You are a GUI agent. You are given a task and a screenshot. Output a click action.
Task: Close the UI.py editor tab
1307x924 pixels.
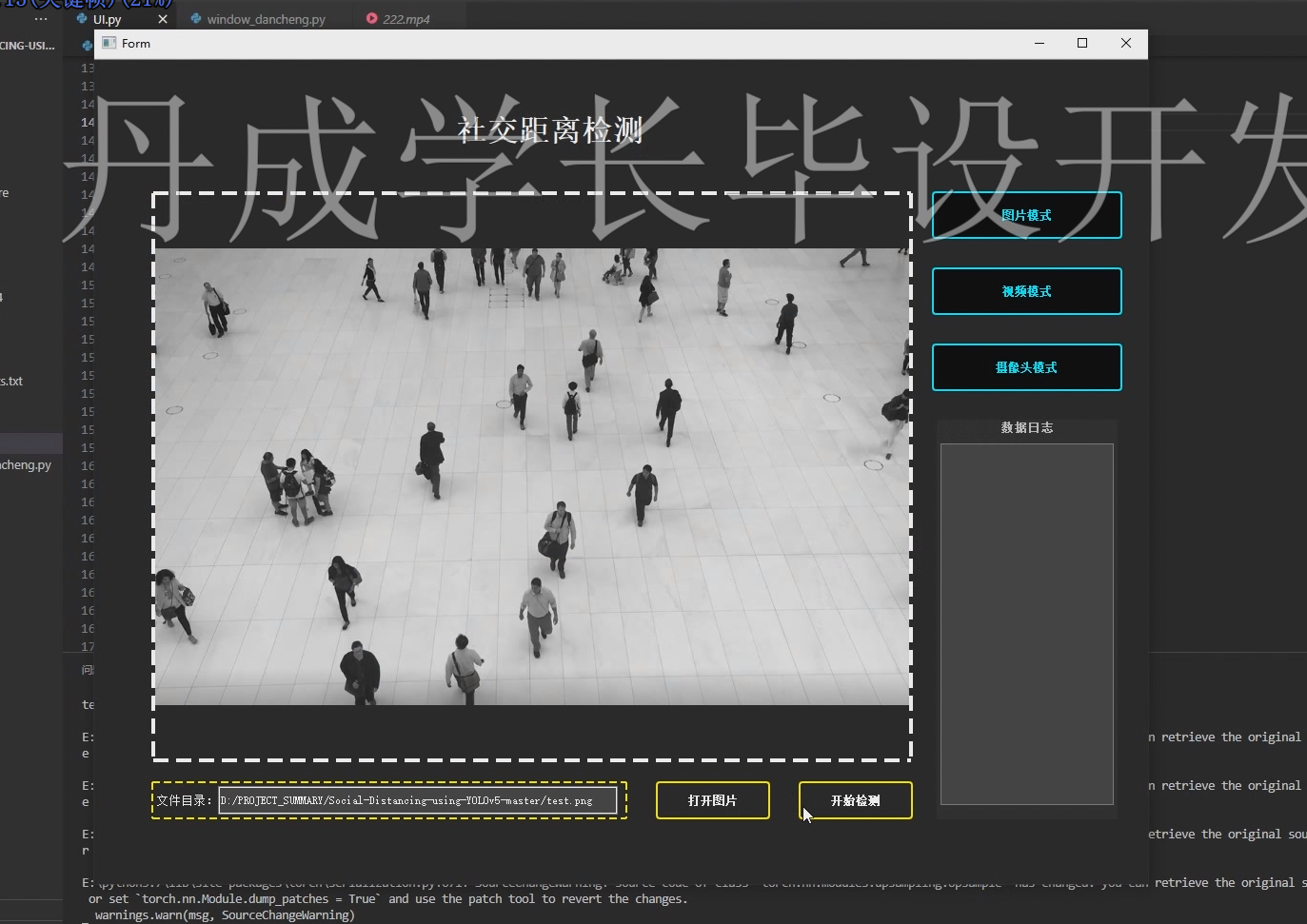163,19
